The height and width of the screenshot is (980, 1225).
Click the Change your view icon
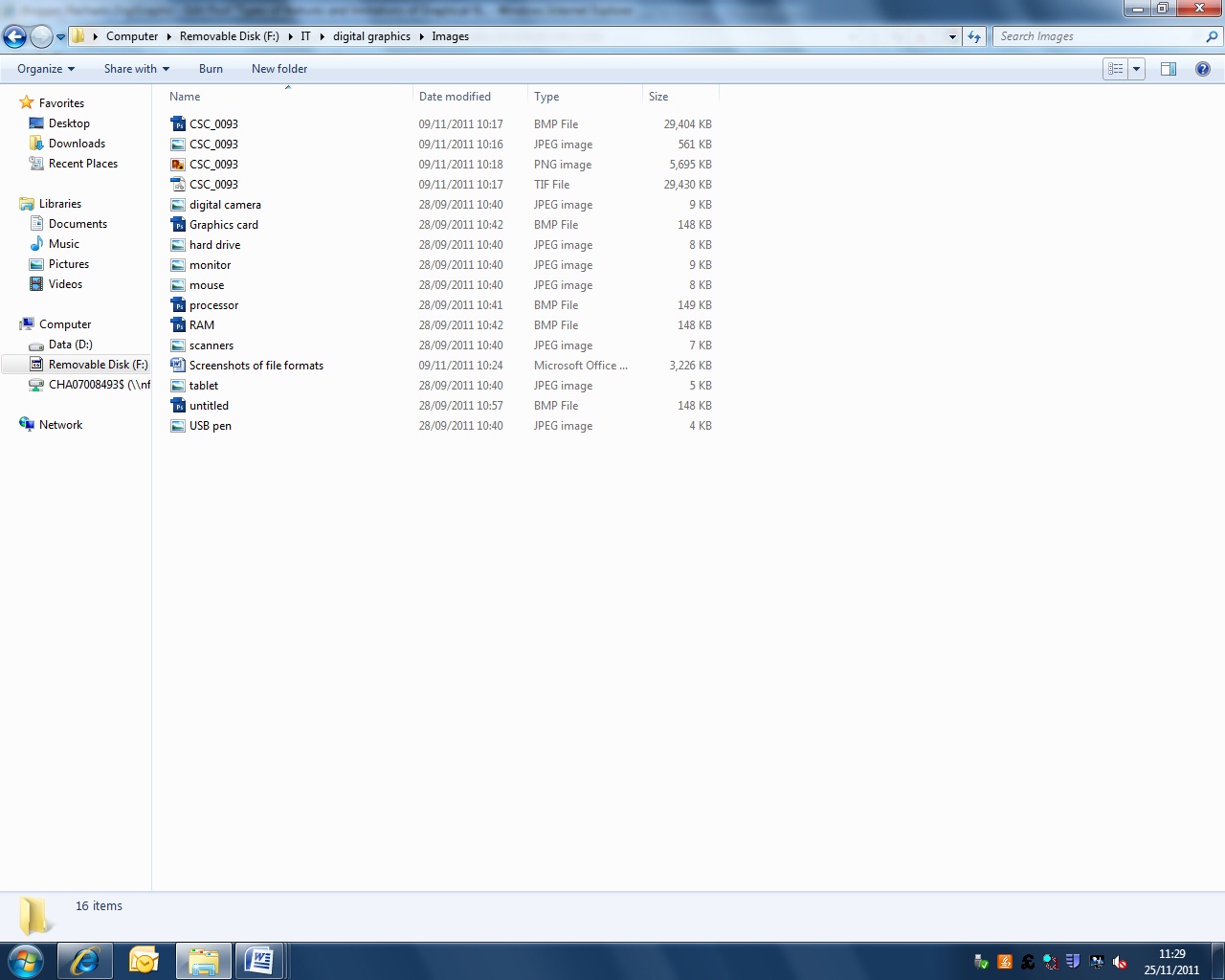(x=1115, y=69)
